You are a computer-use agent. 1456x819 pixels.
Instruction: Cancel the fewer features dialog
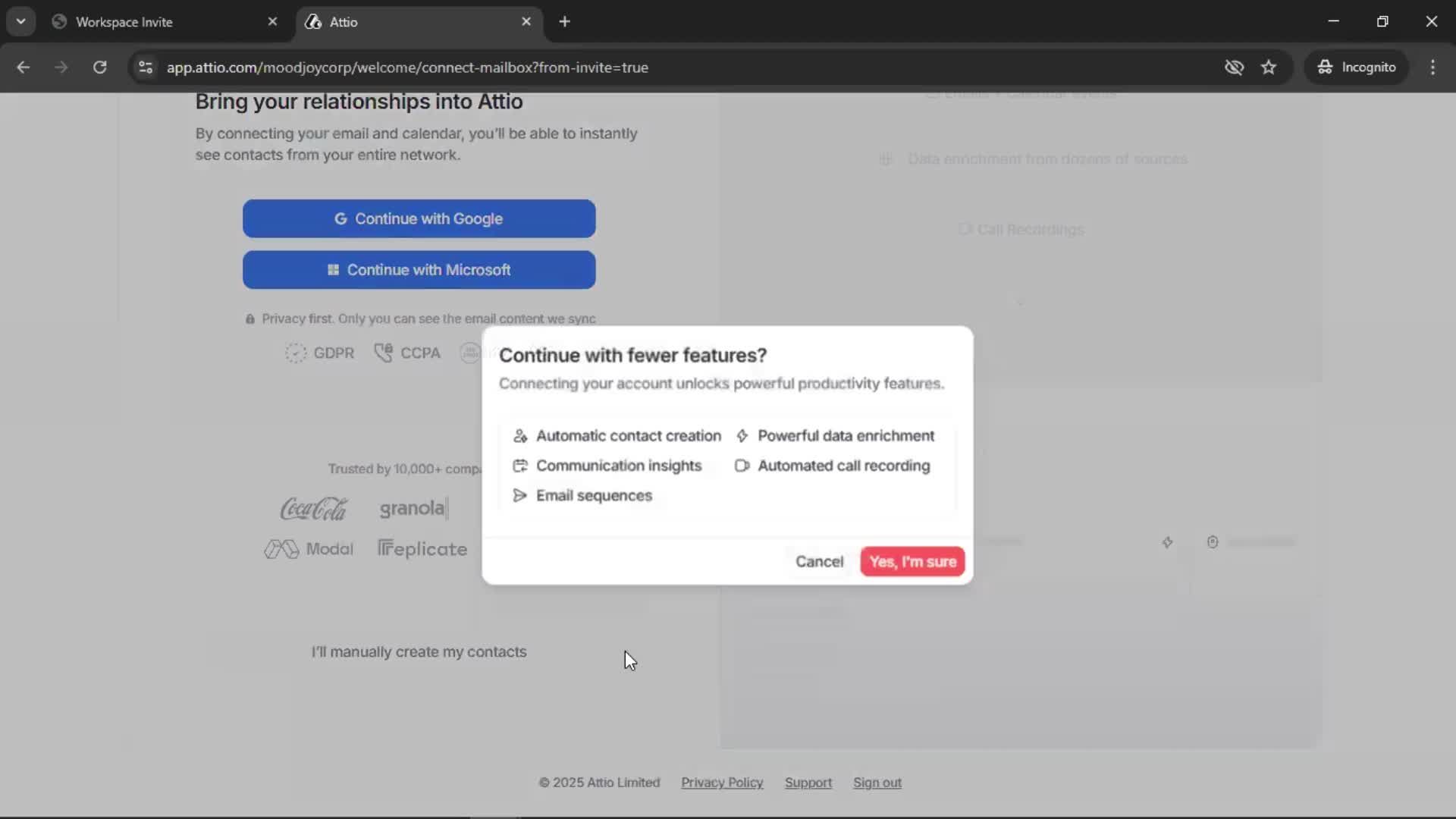(x=819, y=561)
